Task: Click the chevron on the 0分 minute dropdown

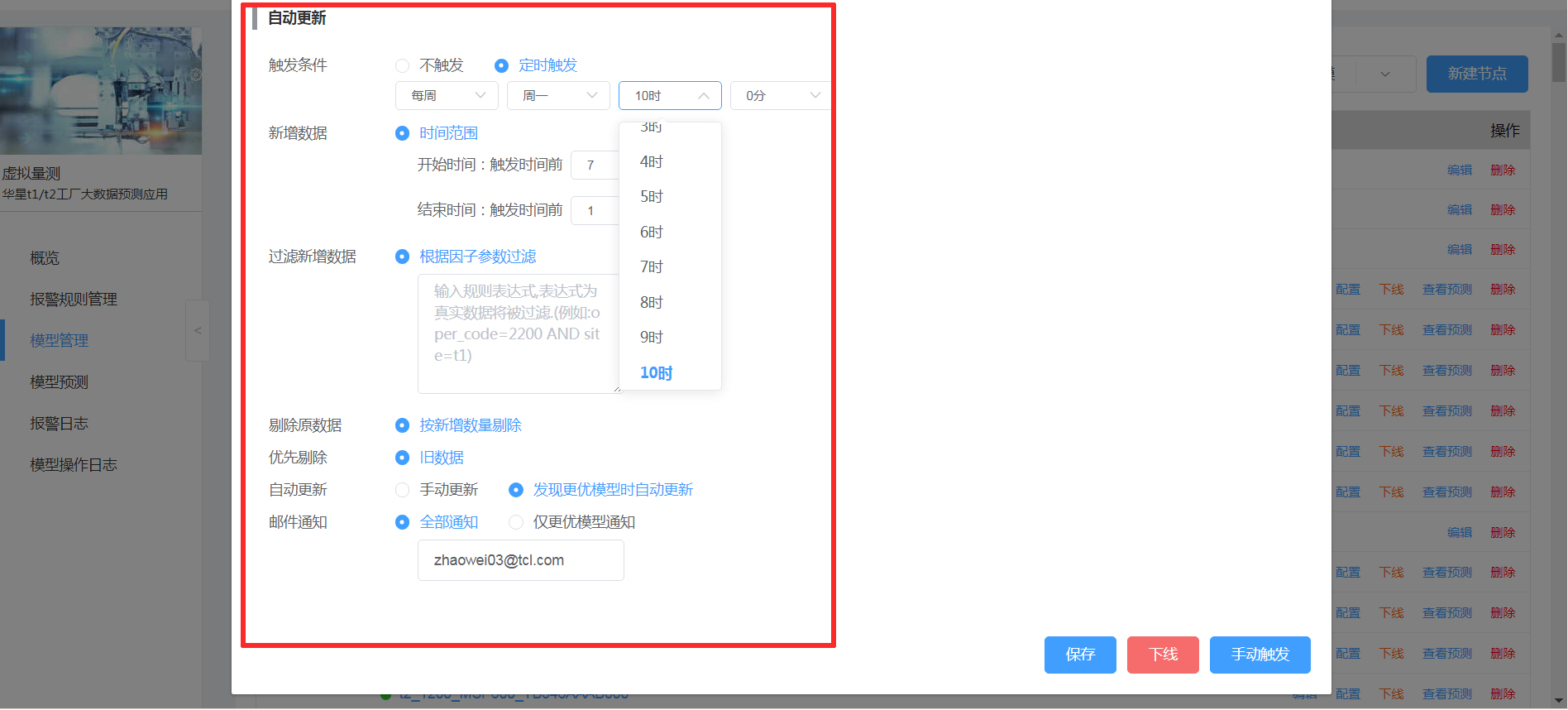Action: coord(815,96)
